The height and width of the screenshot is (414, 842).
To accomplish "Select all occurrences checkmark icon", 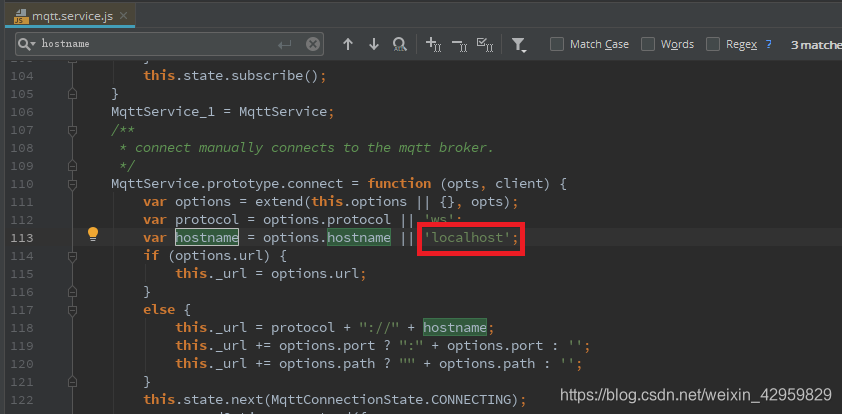I will point(485,44).
